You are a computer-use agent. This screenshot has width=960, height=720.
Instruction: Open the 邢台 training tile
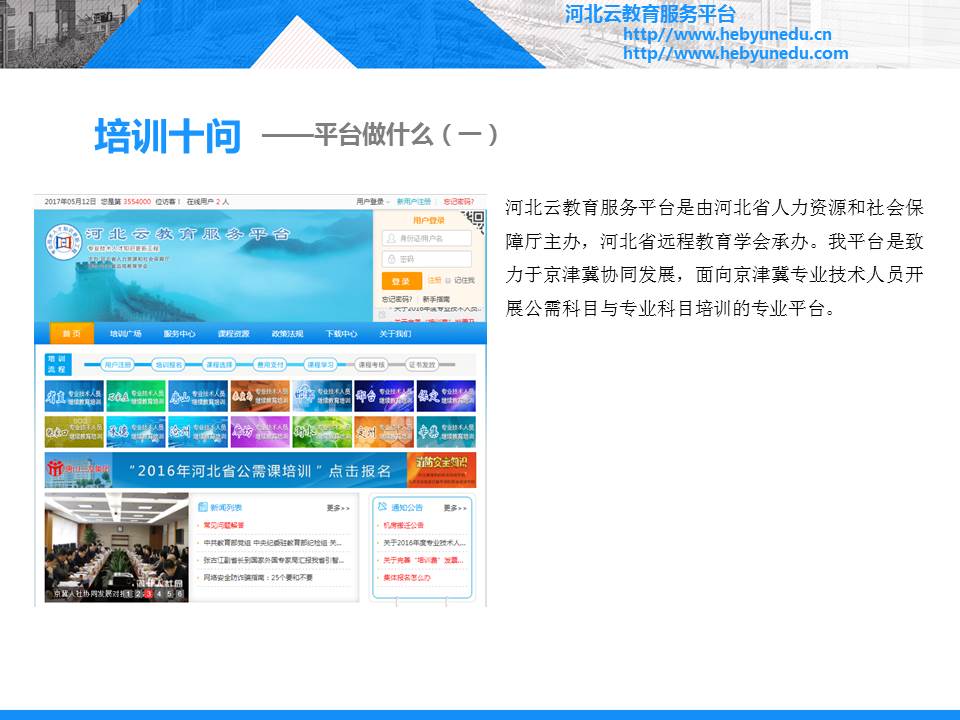point(384,396)
